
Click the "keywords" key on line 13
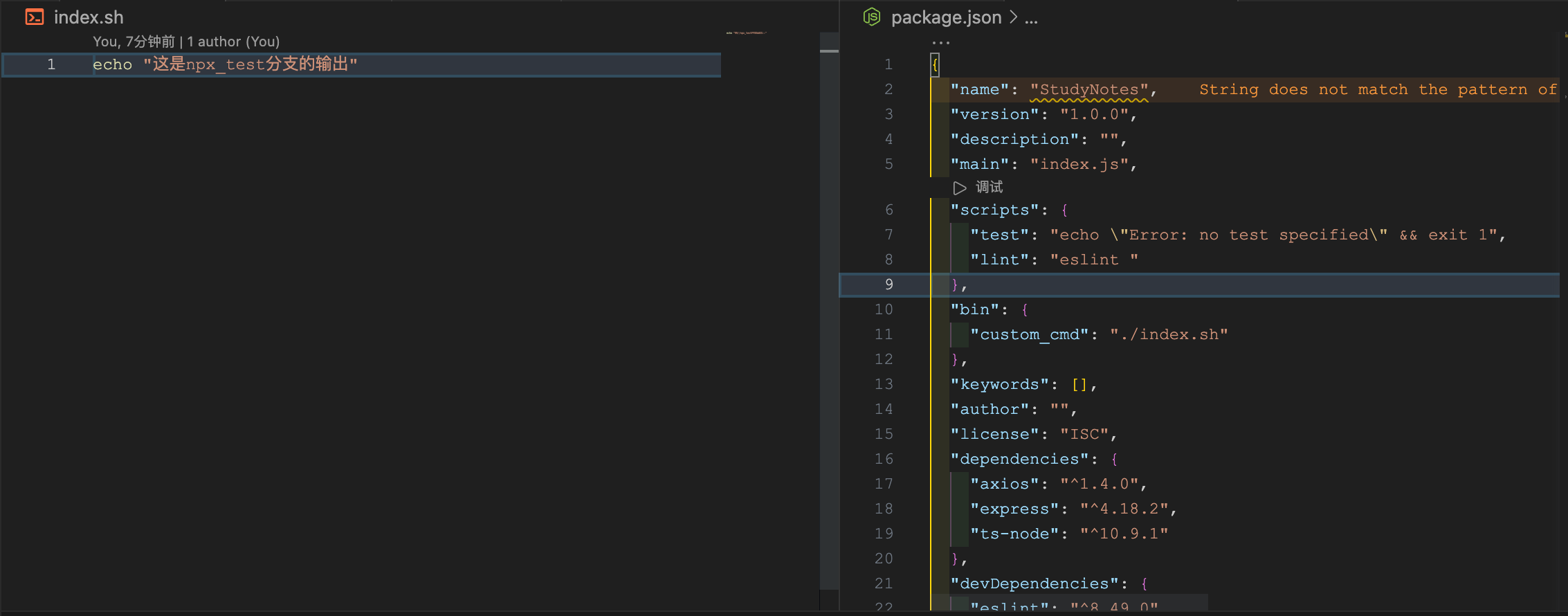pyautogui.click(x=1000, y=384)
